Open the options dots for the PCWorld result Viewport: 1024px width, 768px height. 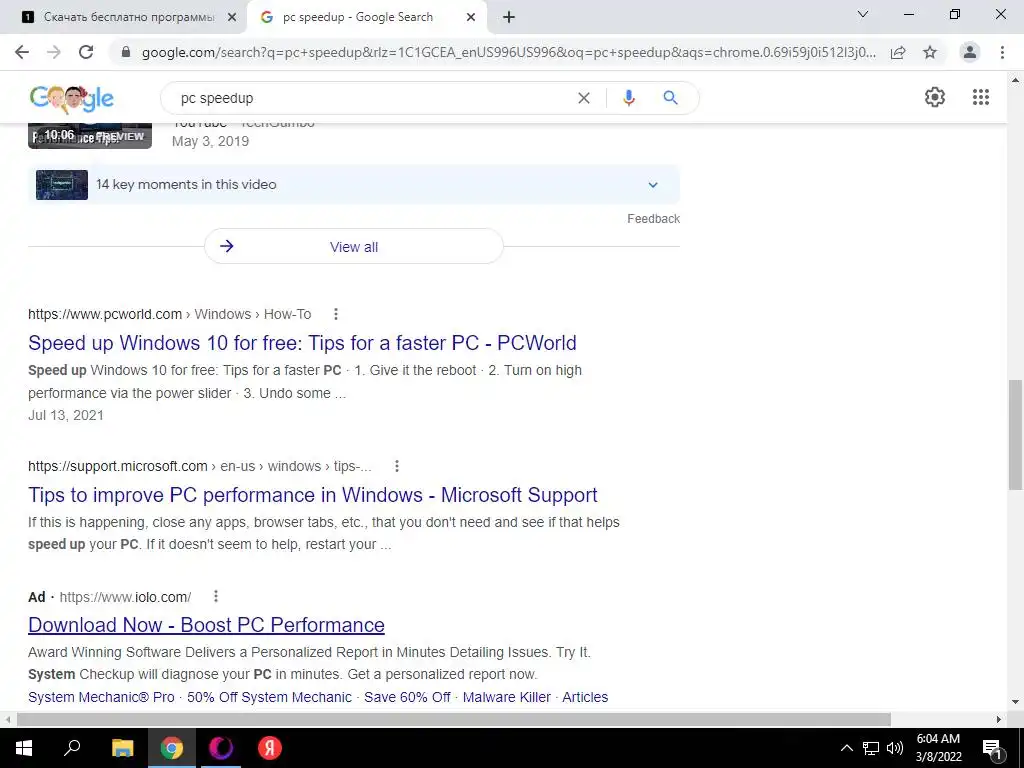(x=336, y=314)
